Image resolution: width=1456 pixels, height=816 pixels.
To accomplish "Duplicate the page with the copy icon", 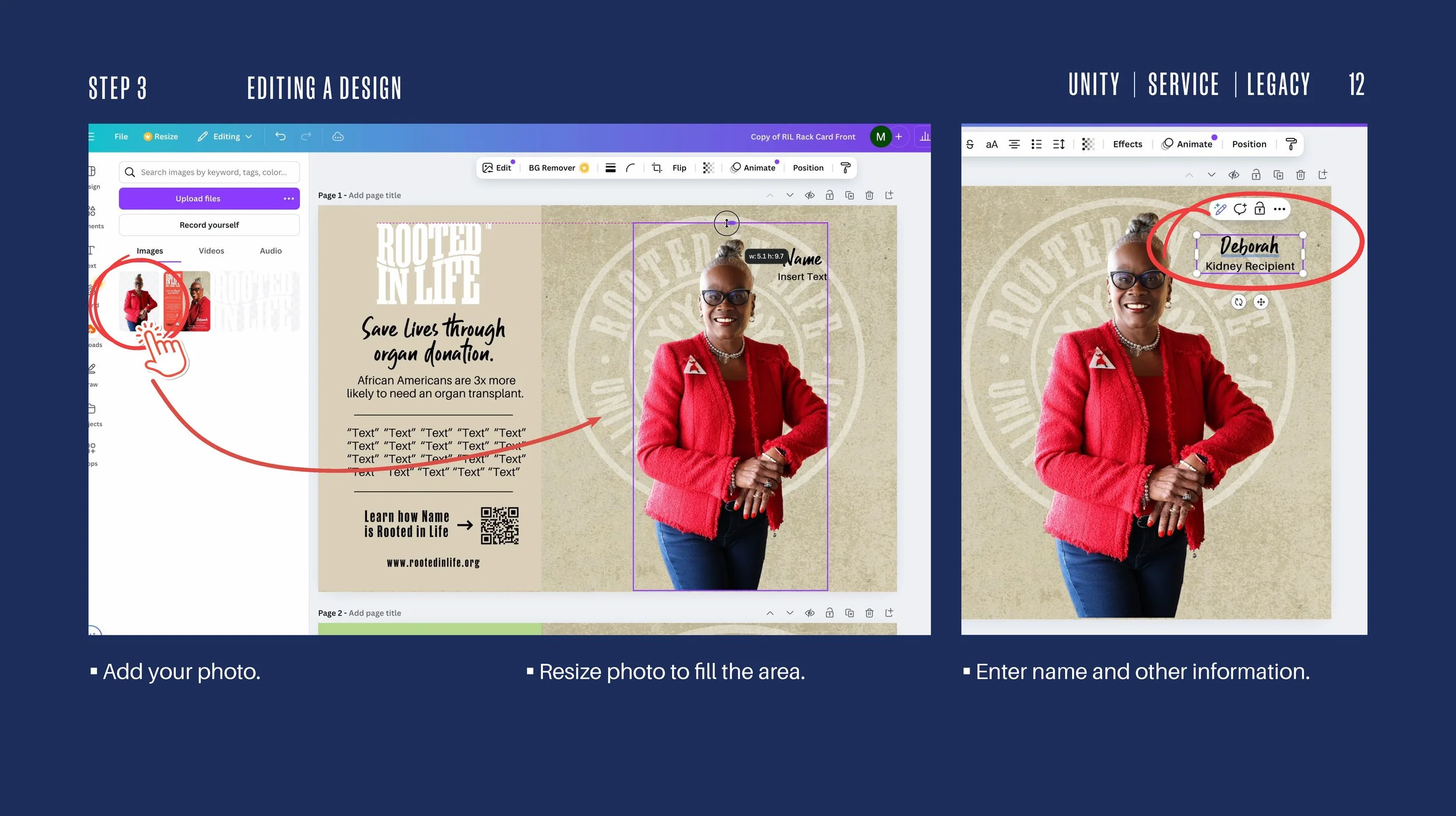I will [850, 195].
